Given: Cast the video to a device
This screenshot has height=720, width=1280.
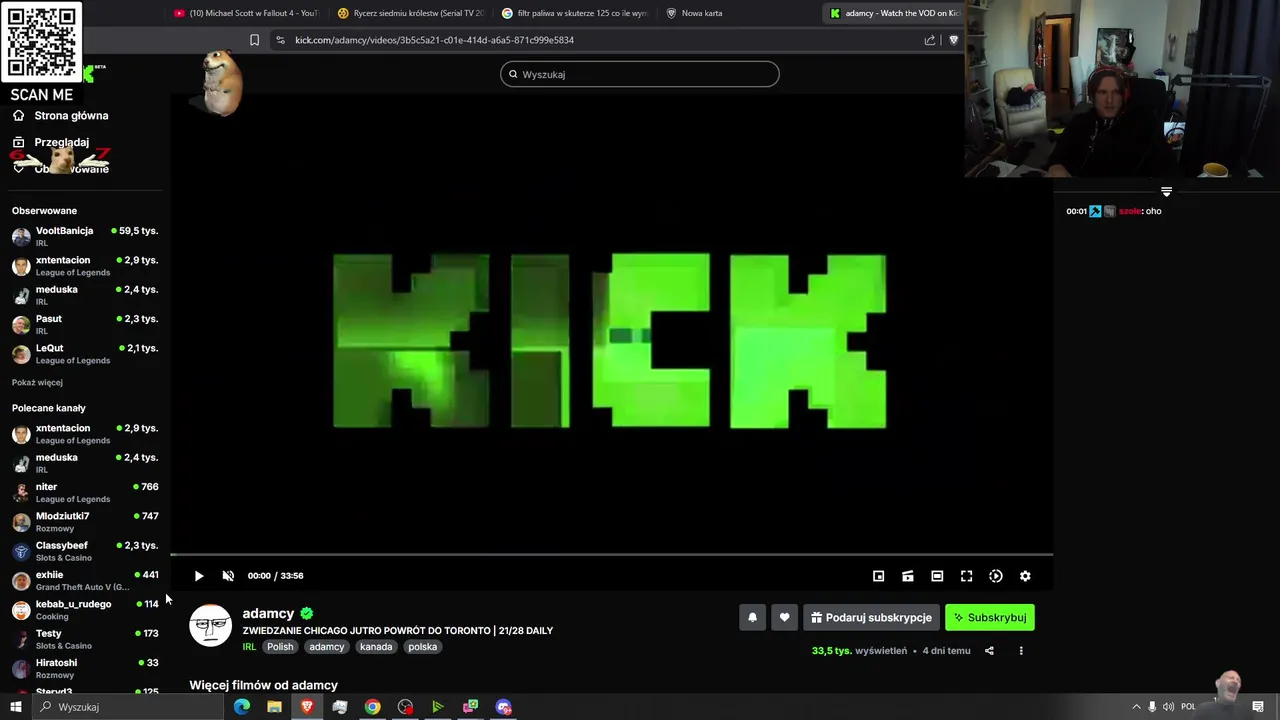Looking at the screenshot, I should (908, 576).
